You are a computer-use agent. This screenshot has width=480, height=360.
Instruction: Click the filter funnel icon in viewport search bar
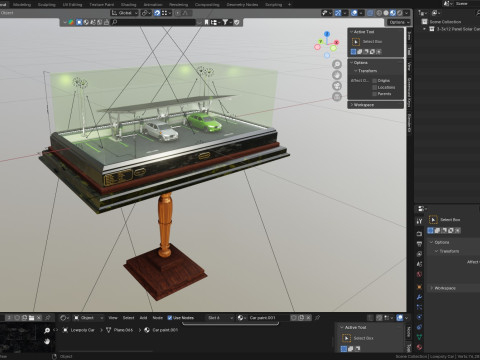(225, 22)
